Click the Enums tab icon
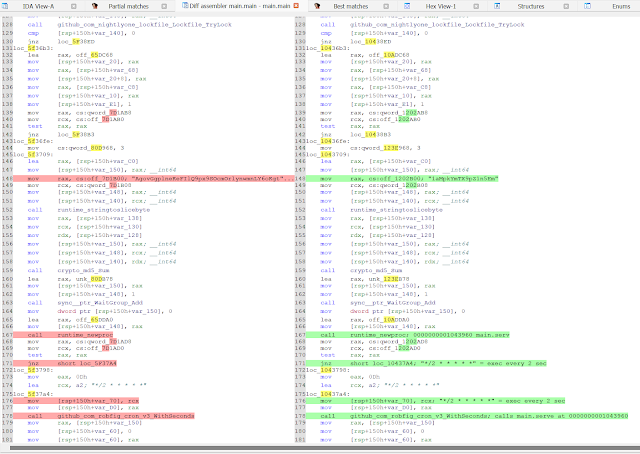Screen dimensions: 640x454 [587, 6]
